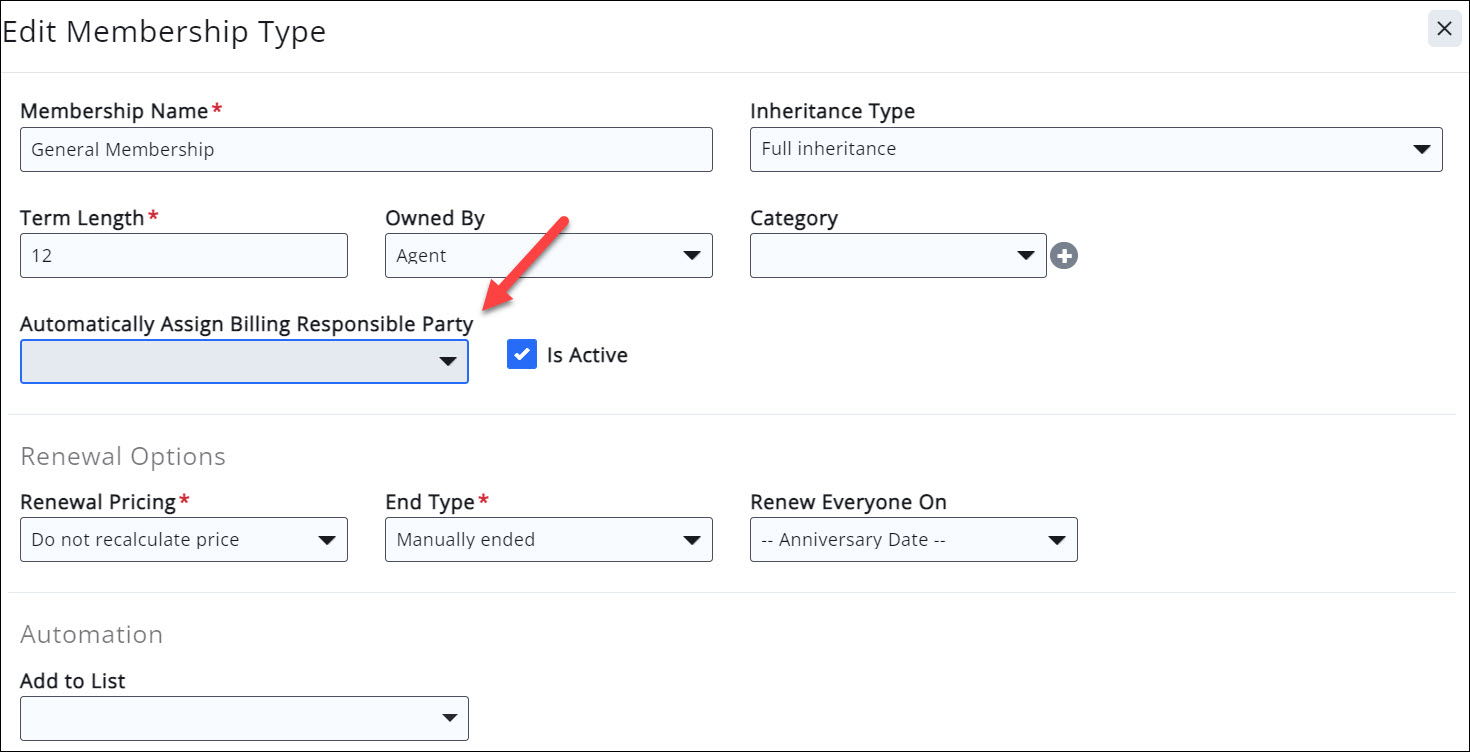Click the 'Is Active' label text
This screenshot has height=752, width=1470.
(x=587, y=355)
